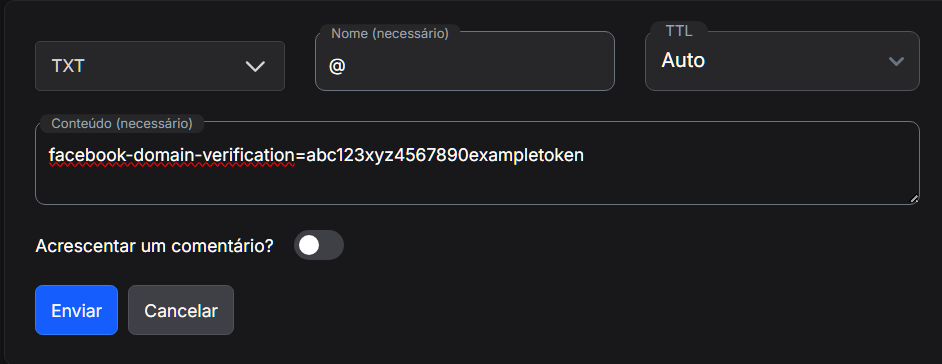This screenshot has width=942, height=364.
Task: Expand the TTL Auto dropdown
Action: click(x=782, y=61)
